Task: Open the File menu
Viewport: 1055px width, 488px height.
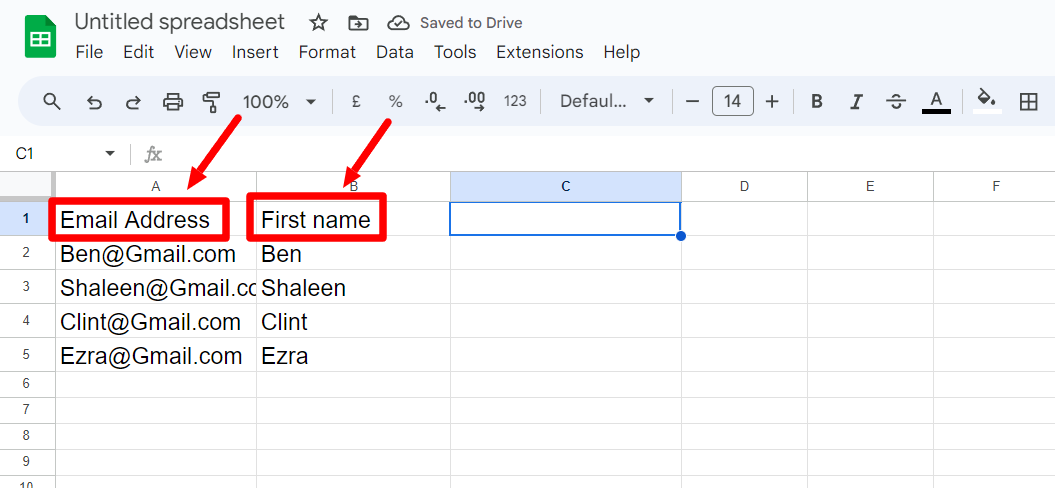Action: pos(89,52)
